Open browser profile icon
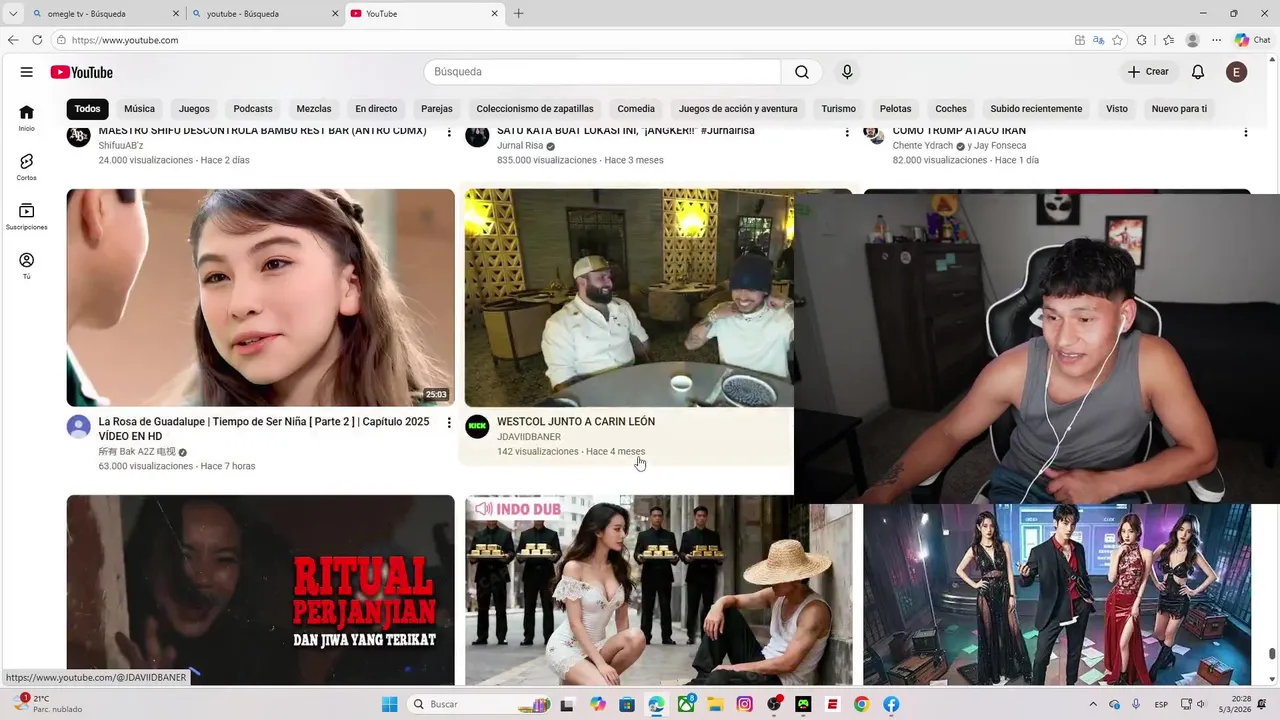Image resolution: width=1280 pixels, height=720 pixels. [1192, 40]
